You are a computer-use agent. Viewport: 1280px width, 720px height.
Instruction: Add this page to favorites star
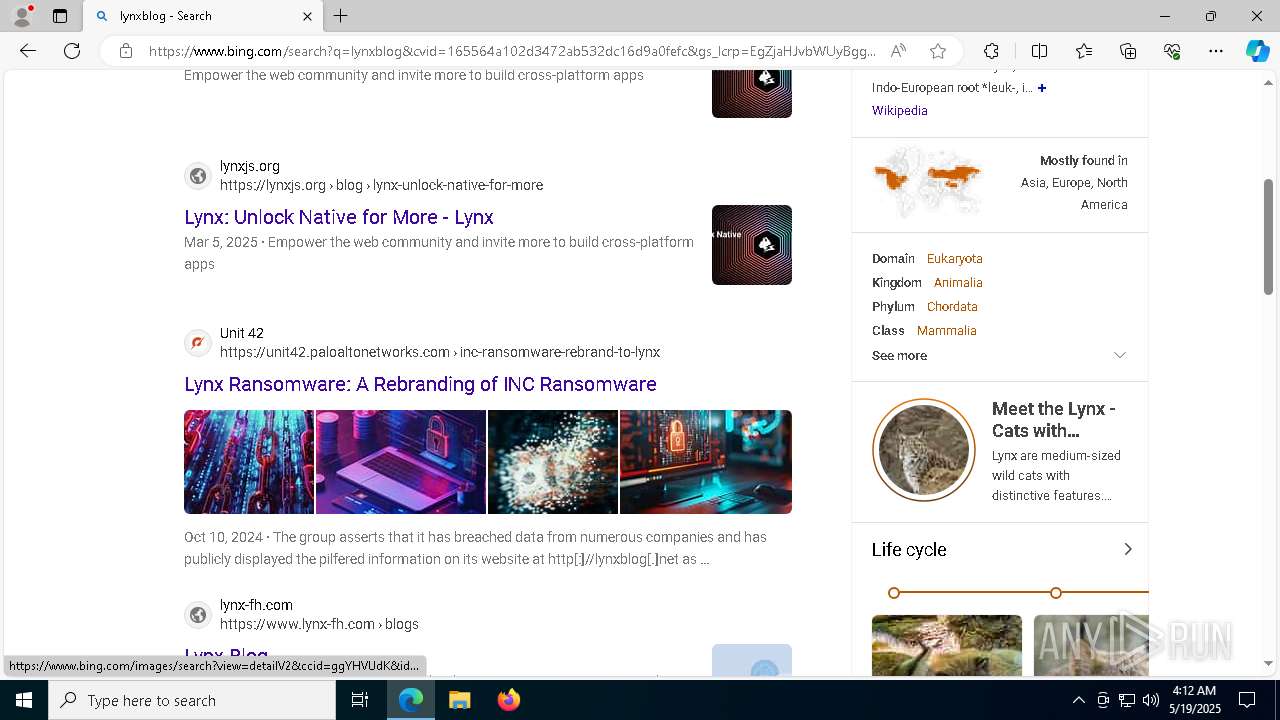937,51
